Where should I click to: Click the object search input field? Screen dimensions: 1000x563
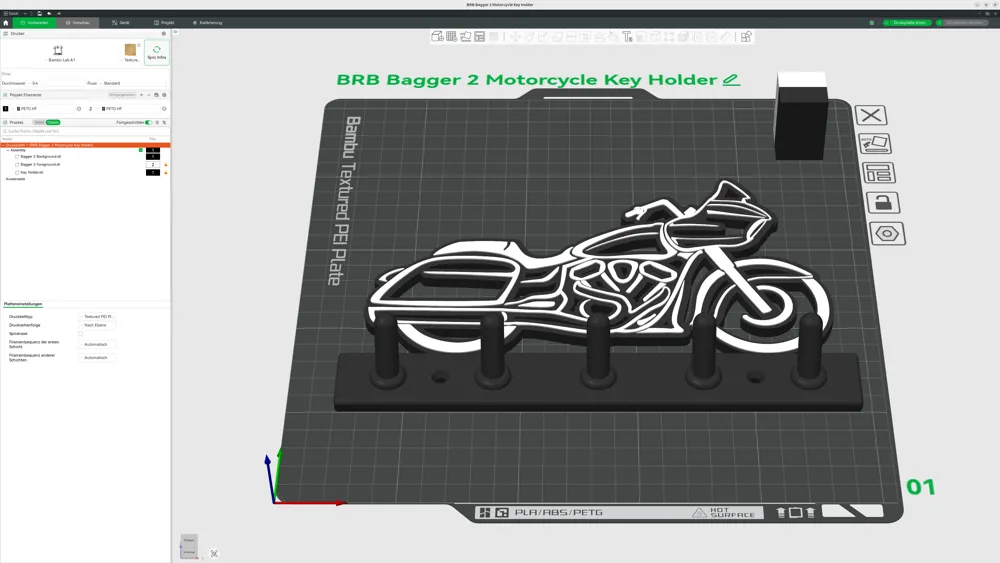tap(85, 131)
